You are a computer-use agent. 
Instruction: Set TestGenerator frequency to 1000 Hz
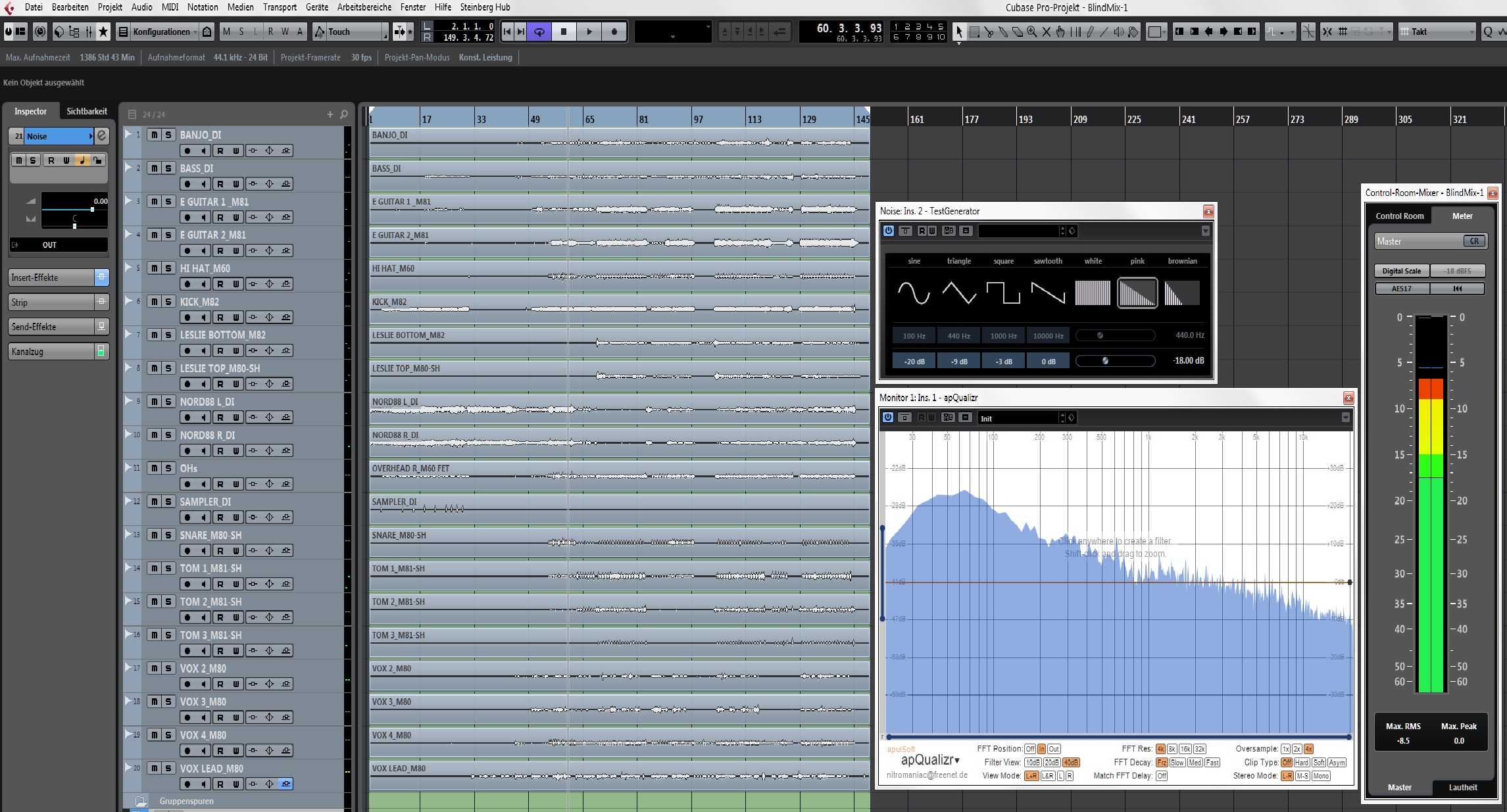click(1003, 336)
